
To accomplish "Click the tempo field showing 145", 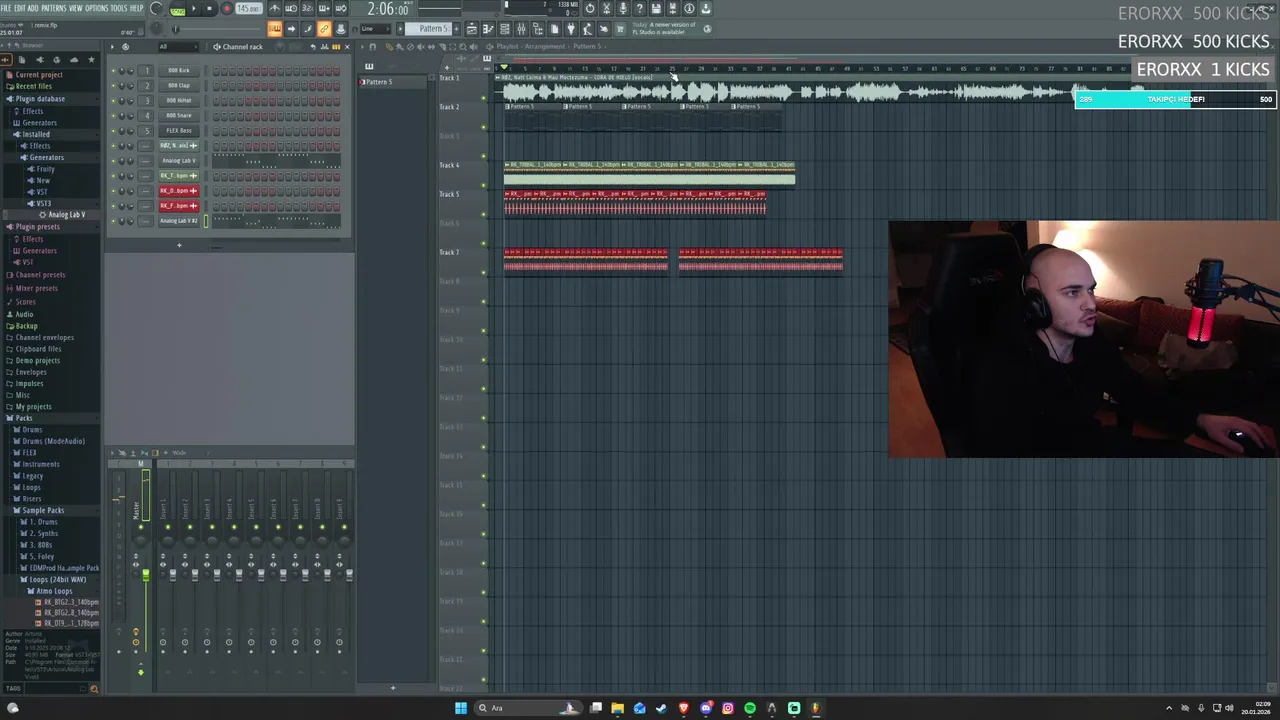I will (x=249, y=8).
